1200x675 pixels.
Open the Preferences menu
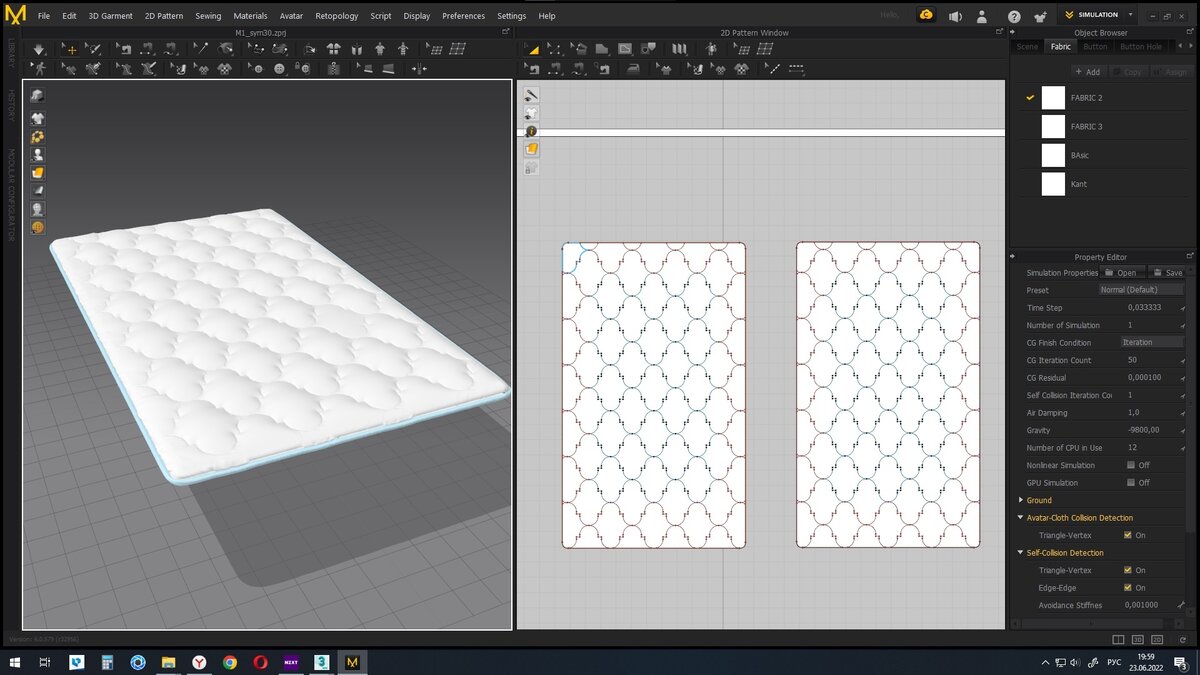coord(463,16)
